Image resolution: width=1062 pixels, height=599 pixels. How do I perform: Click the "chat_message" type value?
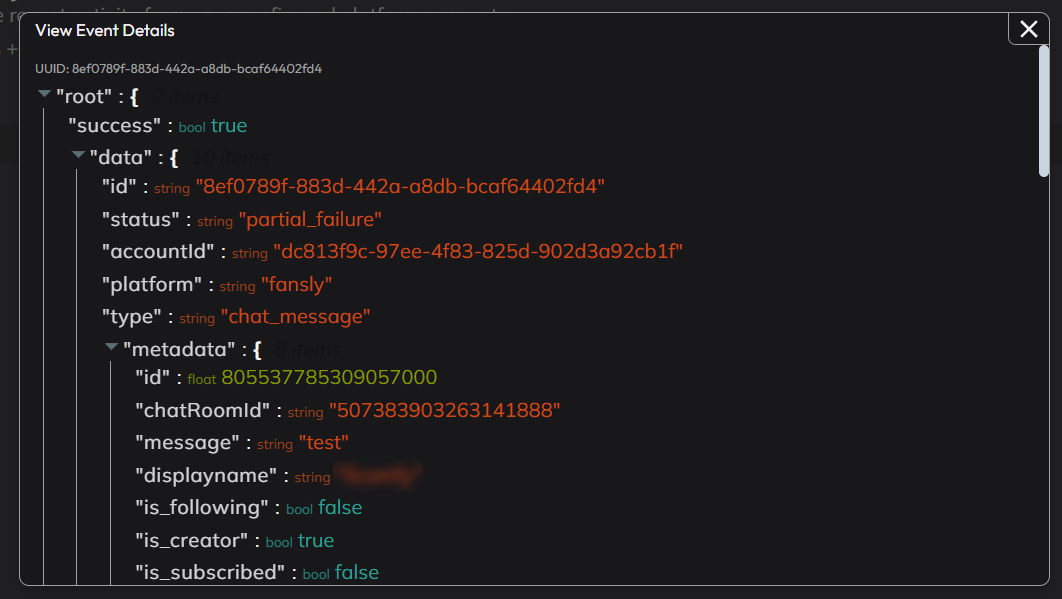295,316
